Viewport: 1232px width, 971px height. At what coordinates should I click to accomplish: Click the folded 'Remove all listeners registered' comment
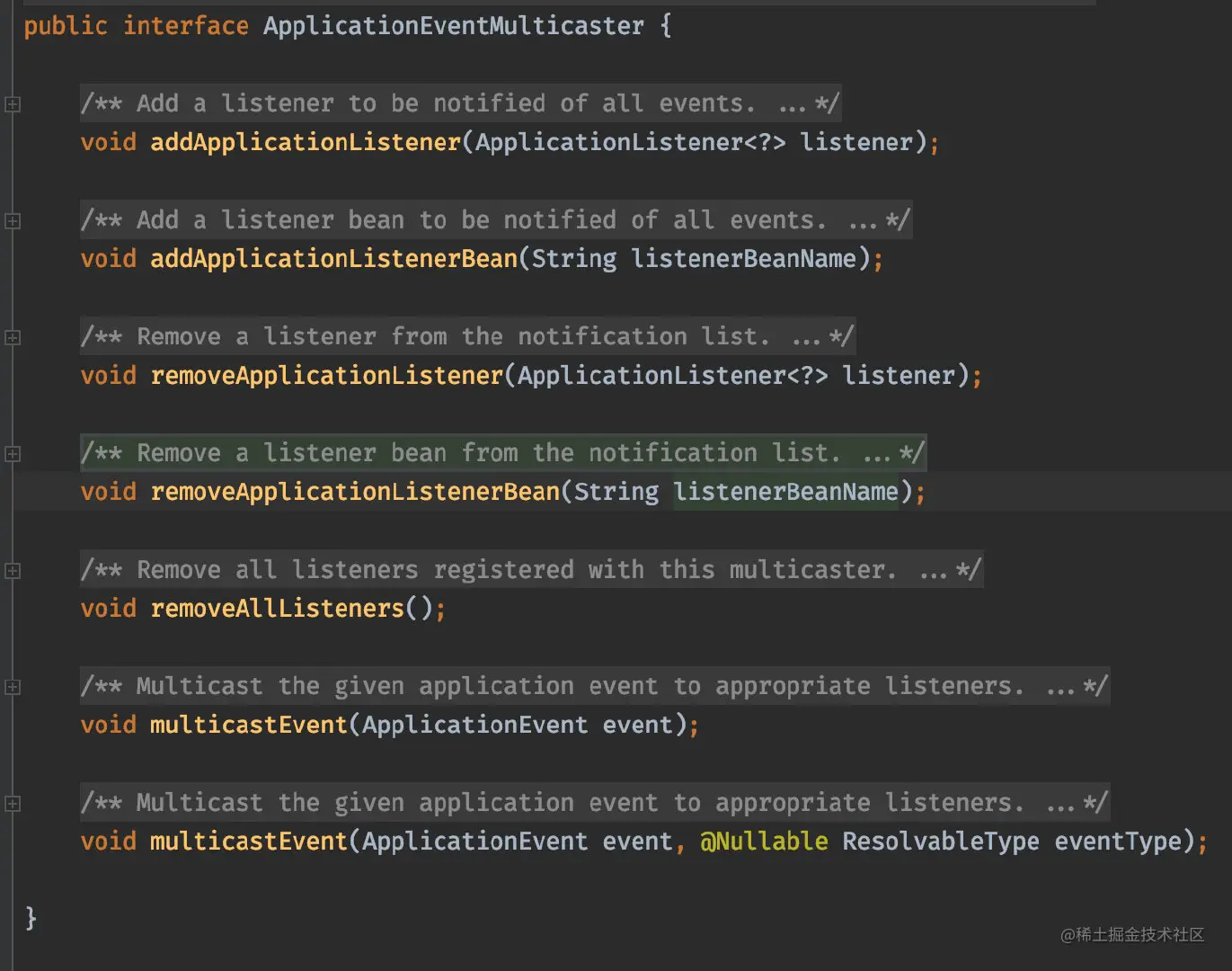[x=532, y=571]
